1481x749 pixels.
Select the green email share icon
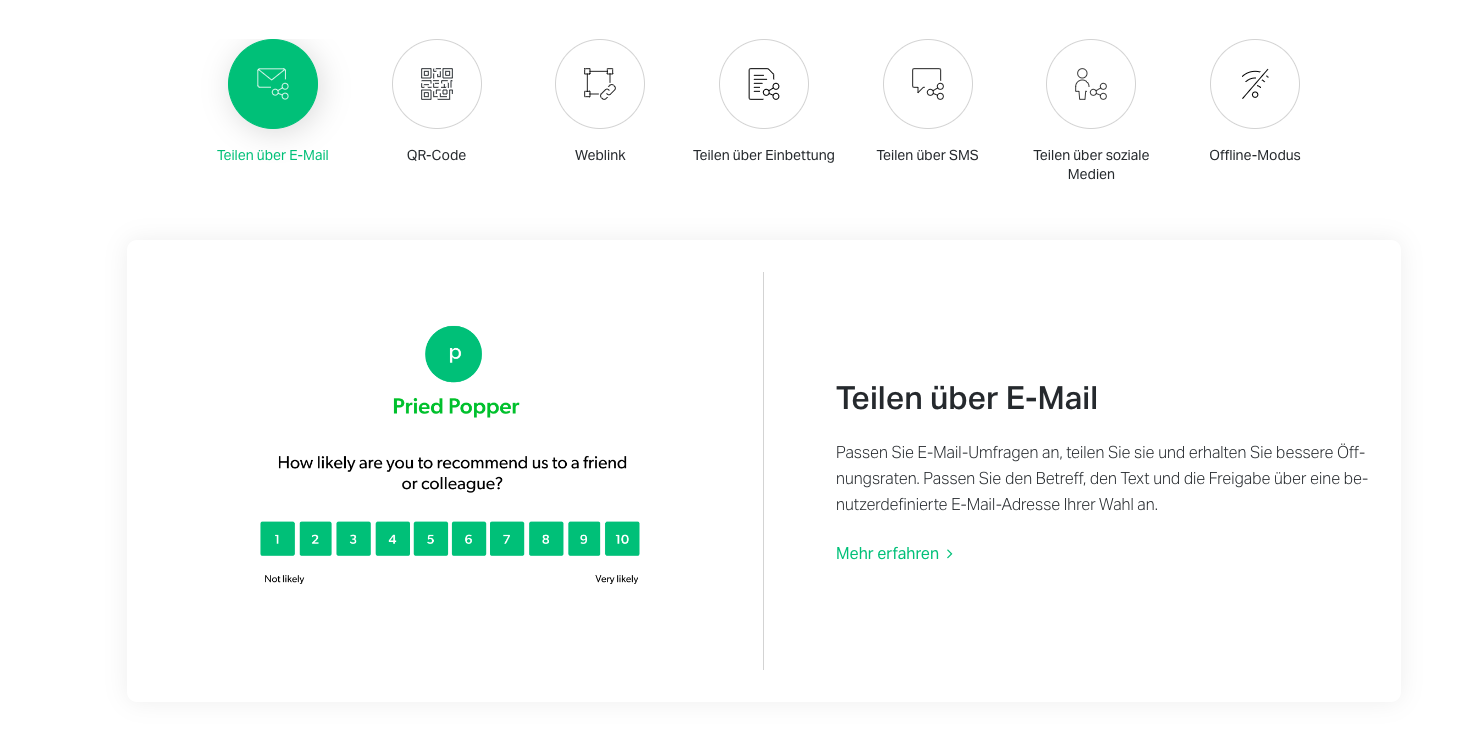click(273, 84)
